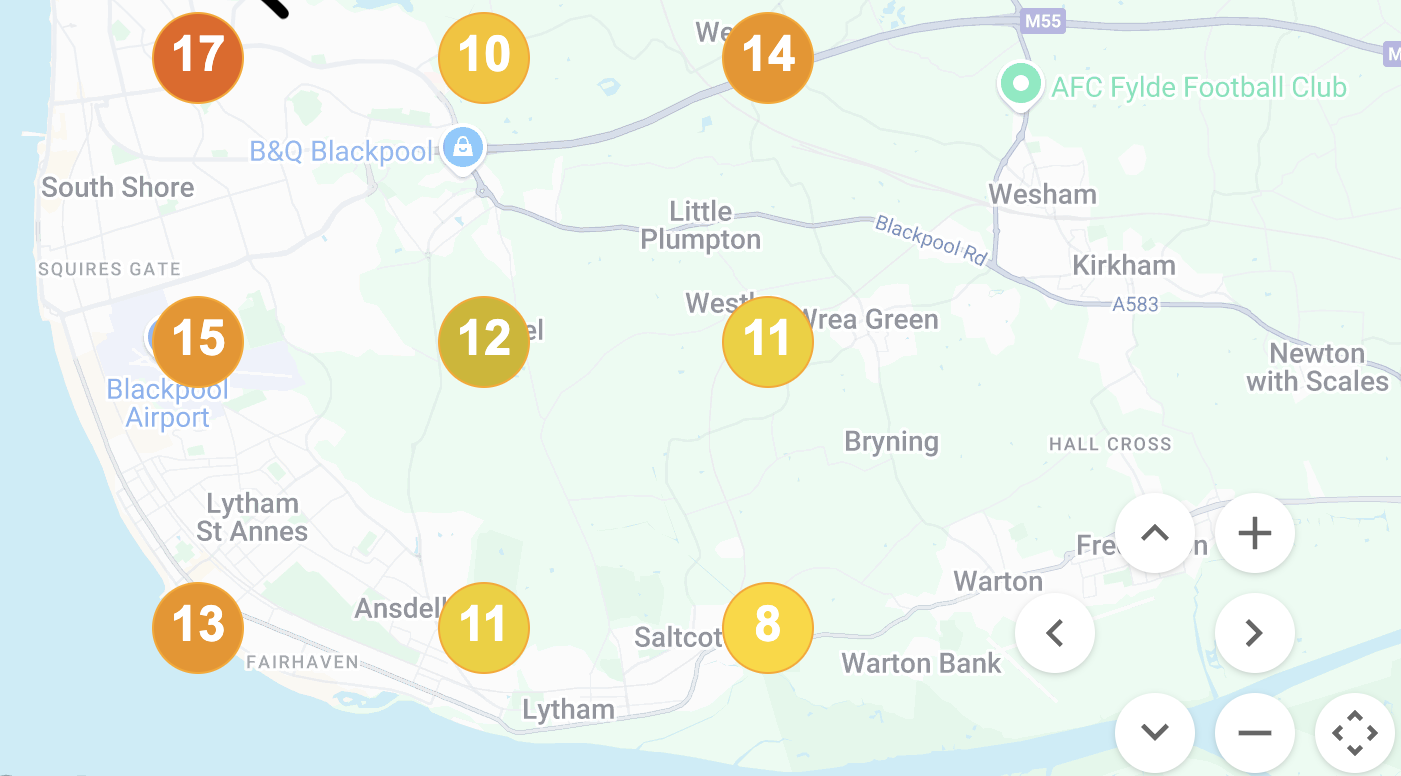
Task: Pan the map right with arrow
Action: [1254, 633]
